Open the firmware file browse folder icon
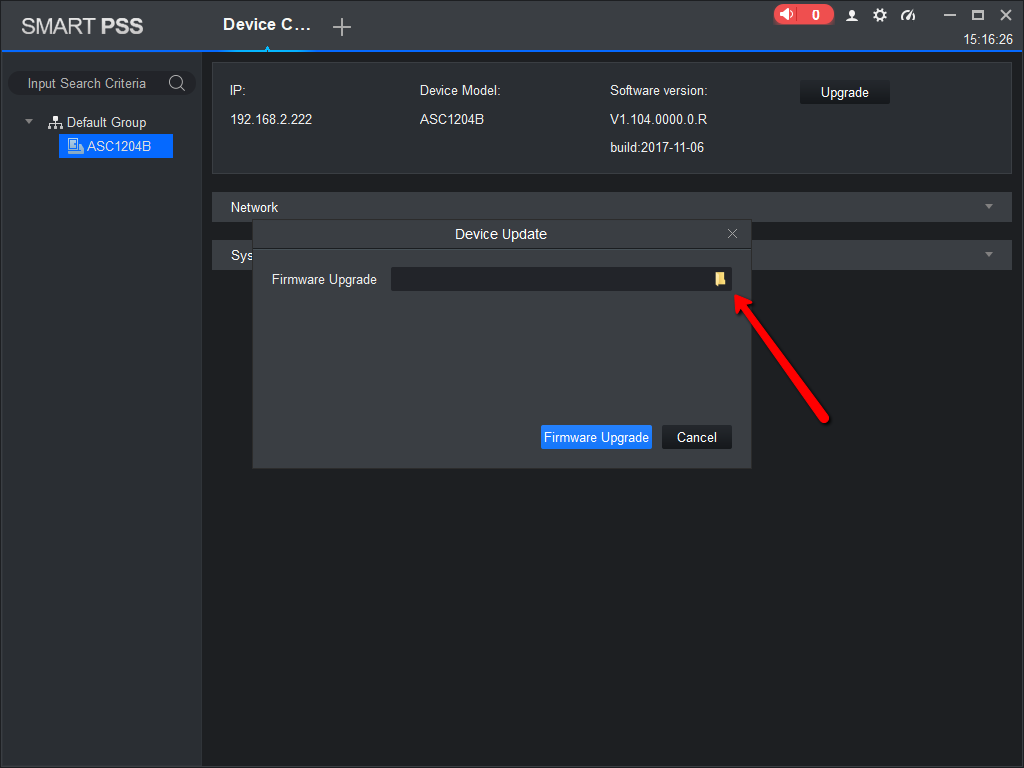 click(720, 279)
